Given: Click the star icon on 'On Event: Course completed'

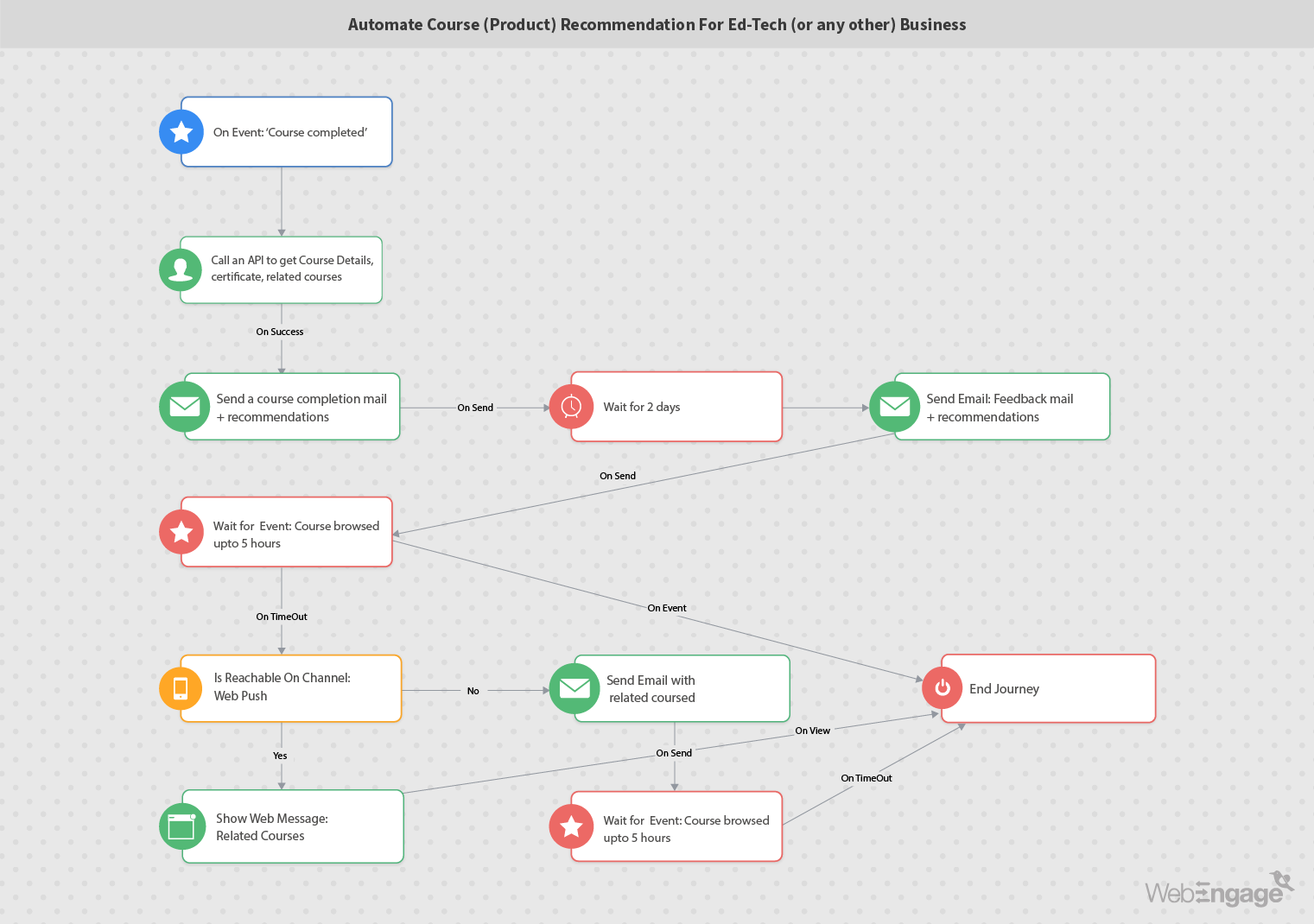Looking at the screenshot, I should coord(181,131).
